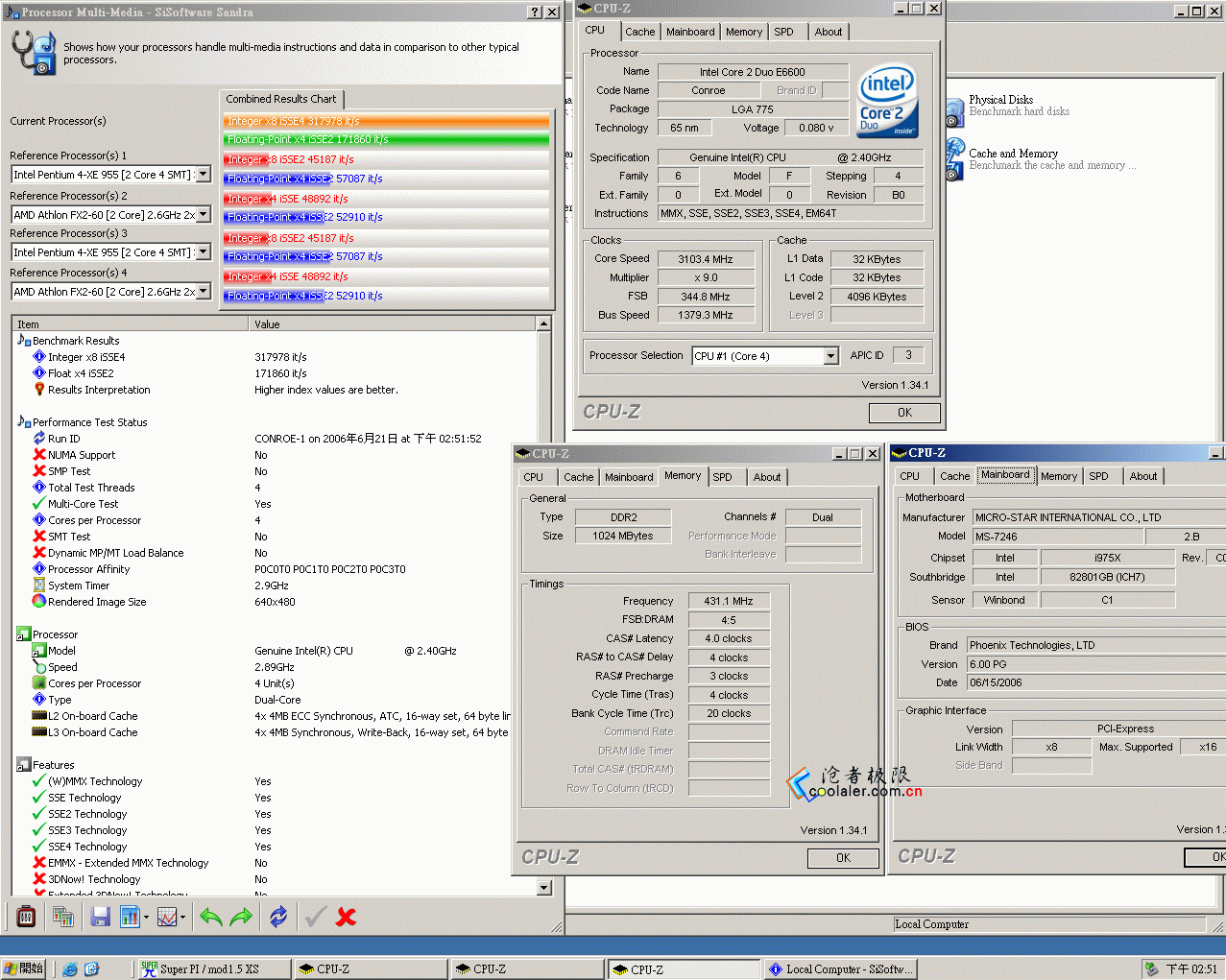Click the orange Integer x8 iSSE4 result bar
1226x980 pixels.
click(387, 121)
